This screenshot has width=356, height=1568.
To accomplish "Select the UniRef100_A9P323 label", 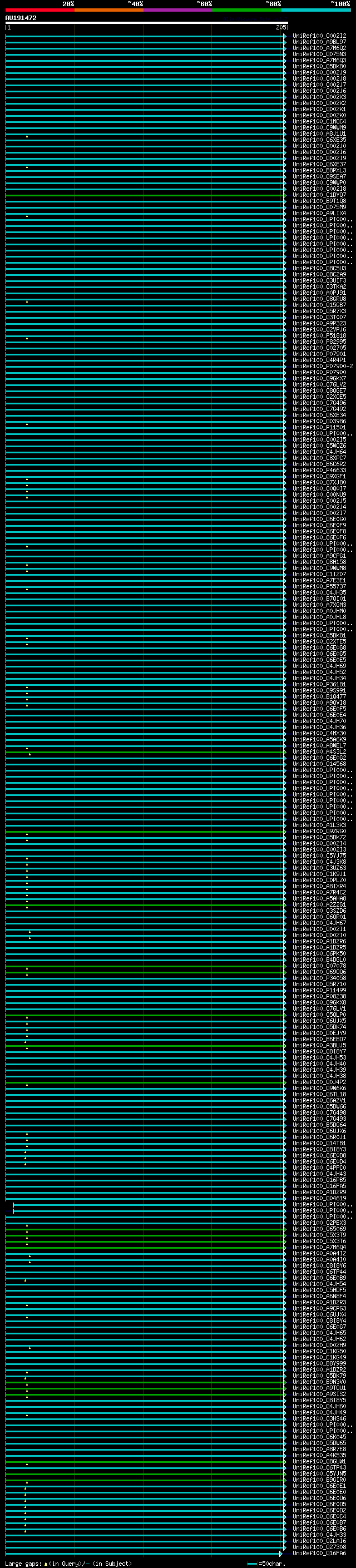I will pos(319,323).
